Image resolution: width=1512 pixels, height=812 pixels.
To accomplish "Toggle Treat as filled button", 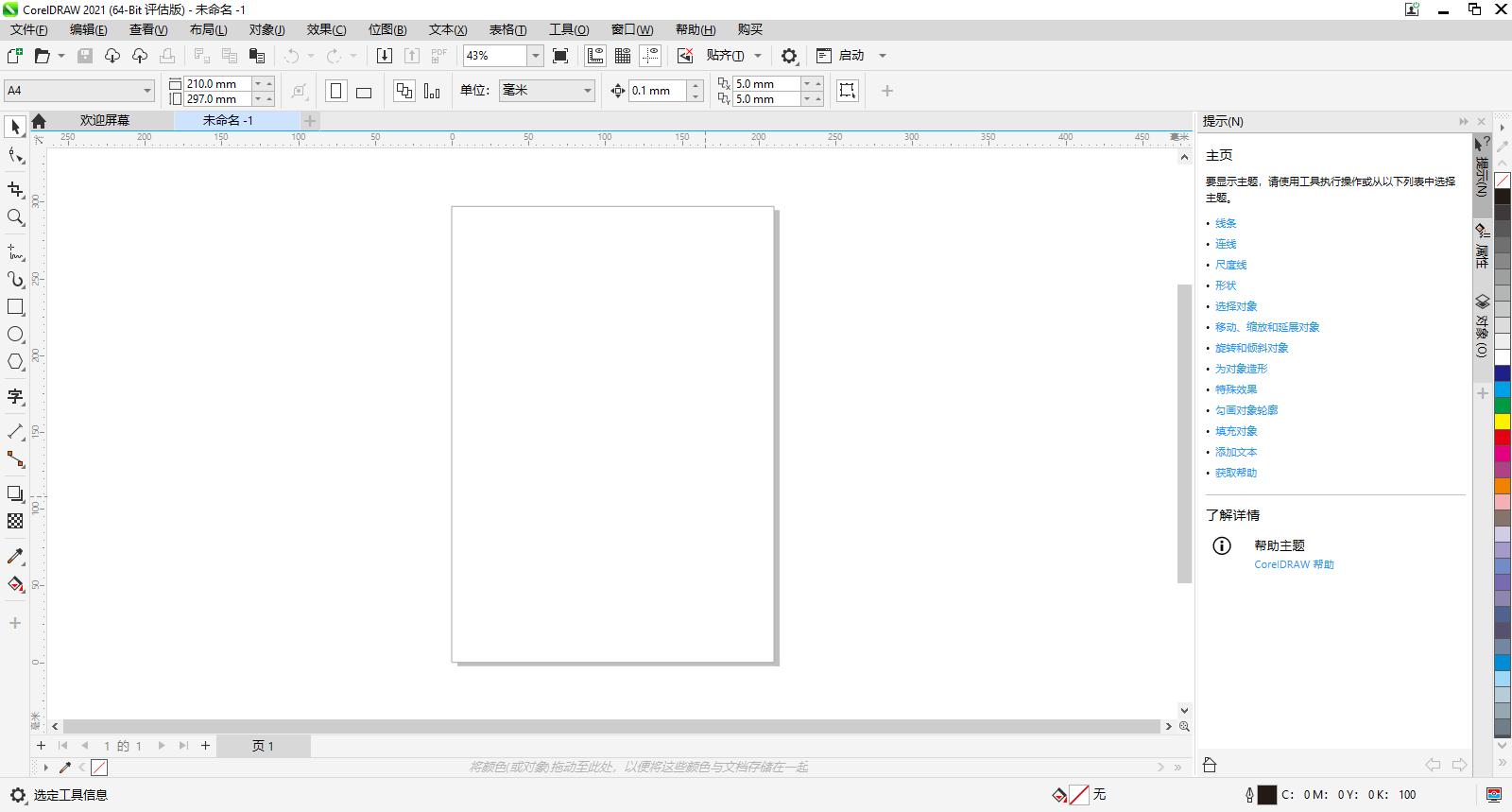I will [x=848, y=91].
